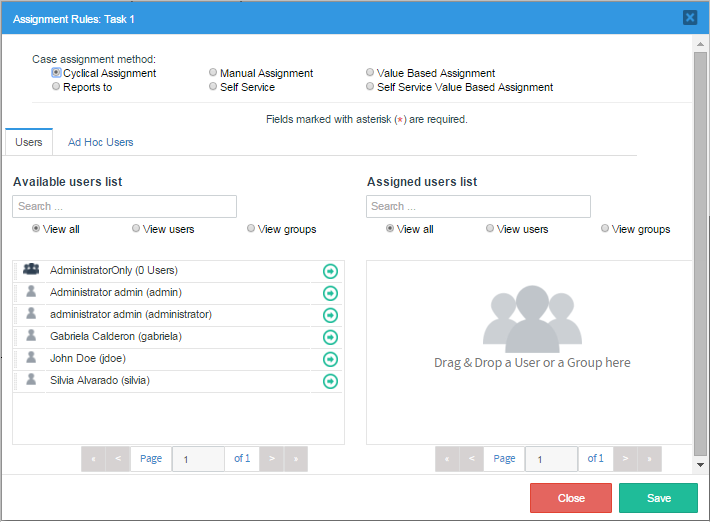710x522 pixels.
Task: Select the Reports to radio button
Action: 56,87
